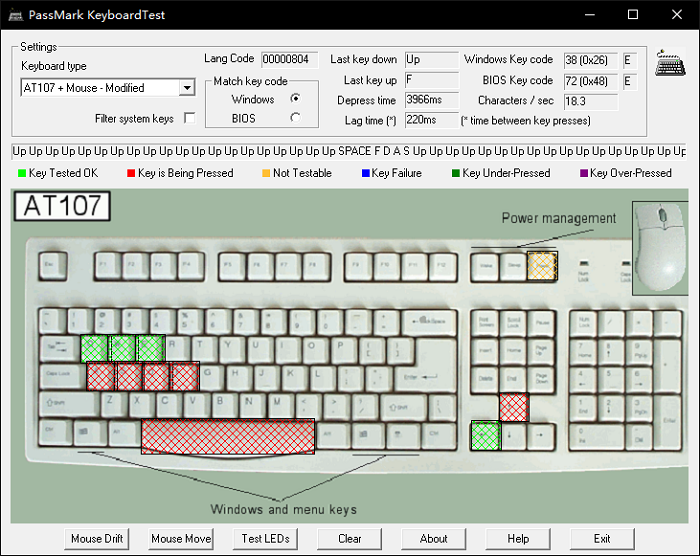
Task: Click the red-hatched spacebar on the keyboard image
Action: coord(228,436)
